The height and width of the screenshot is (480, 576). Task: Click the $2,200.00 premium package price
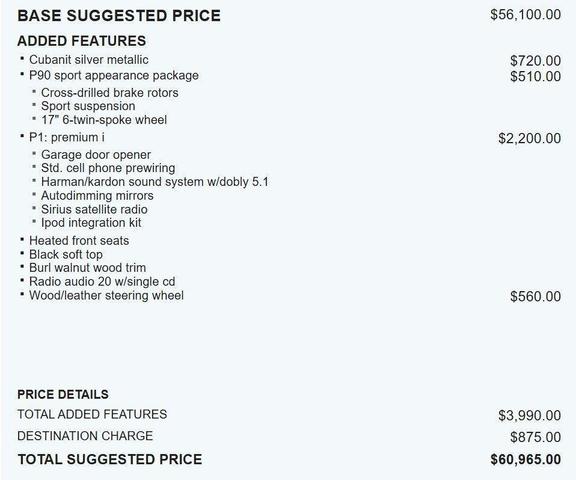(529, 138)
